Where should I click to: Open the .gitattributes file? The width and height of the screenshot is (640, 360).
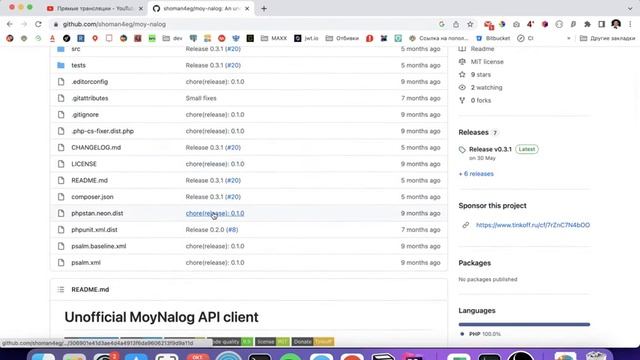coord(89,98)
